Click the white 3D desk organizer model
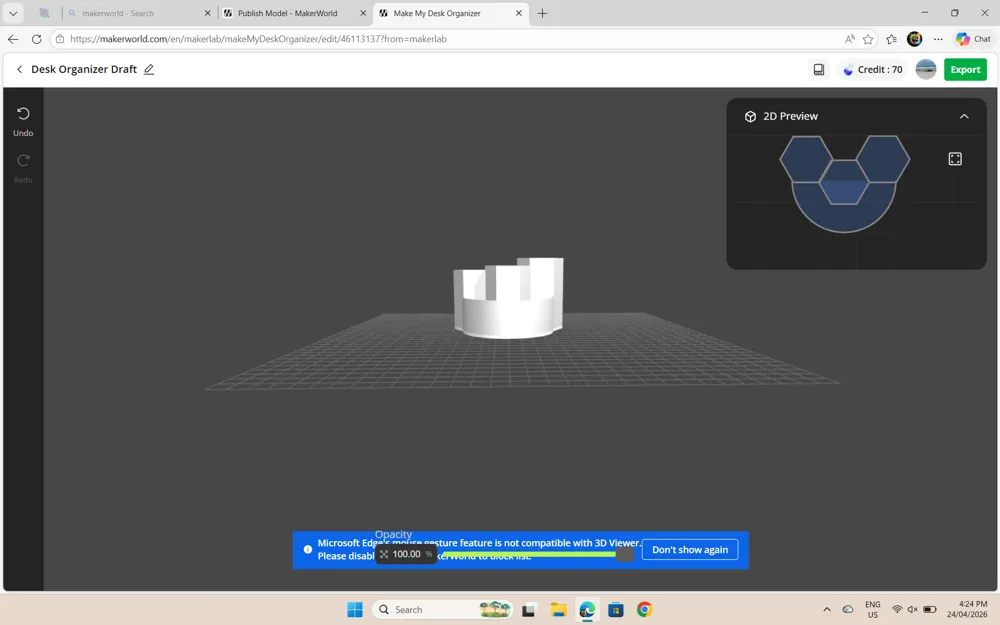This screenshot has width=1000, height=625. click(x=509, y=298)
